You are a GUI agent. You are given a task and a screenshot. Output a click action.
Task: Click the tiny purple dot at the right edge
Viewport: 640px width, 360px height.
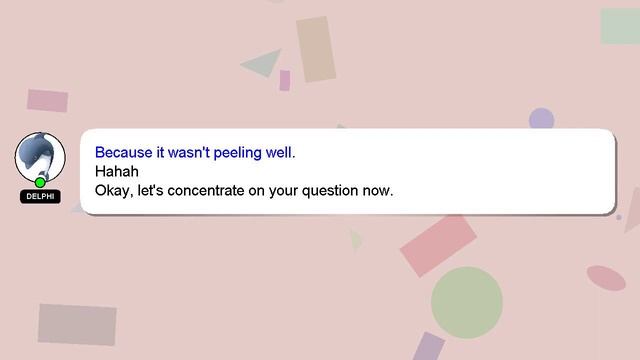pyautogui.click(x=619, y=217)
